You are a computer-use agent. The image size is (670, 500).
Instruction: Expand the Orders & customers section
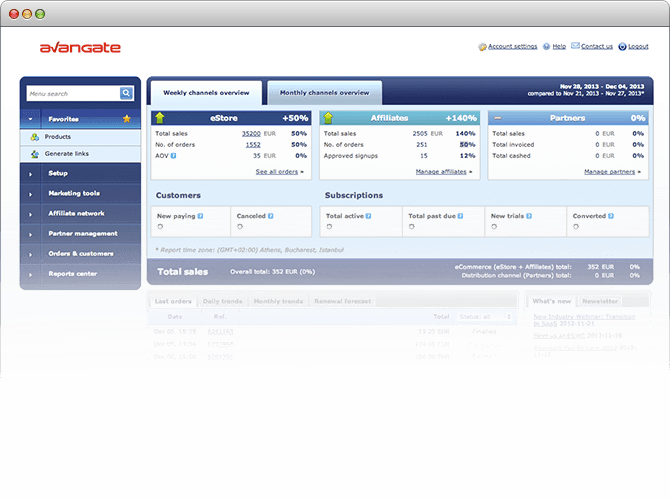click(x=30, y=254)
